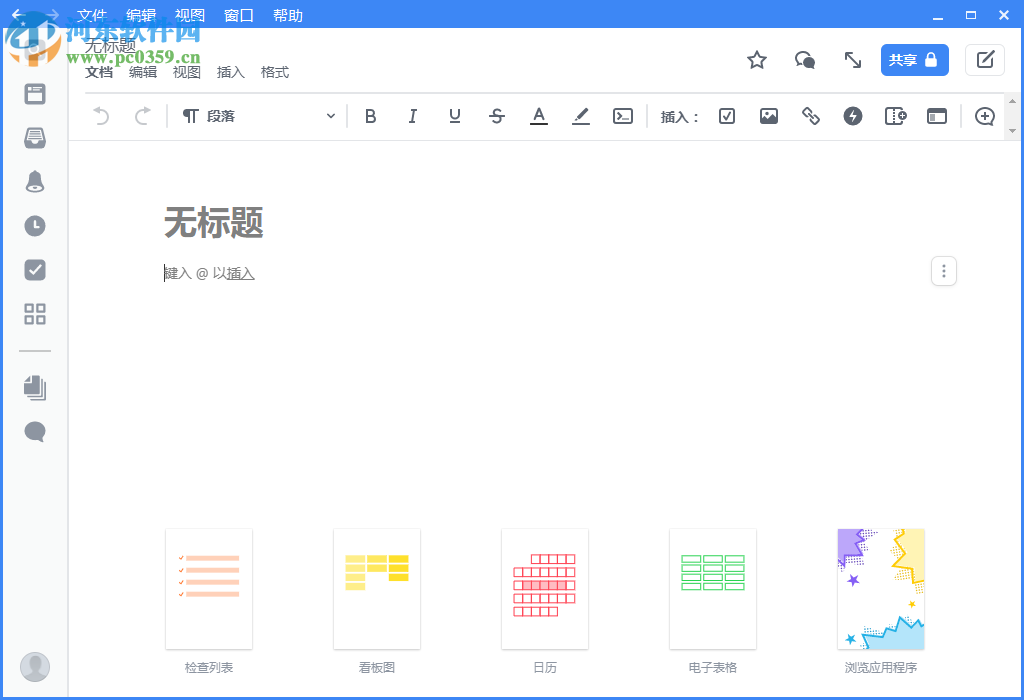Open the 插入 menu

pyautogui.click(x=229, y=72)
